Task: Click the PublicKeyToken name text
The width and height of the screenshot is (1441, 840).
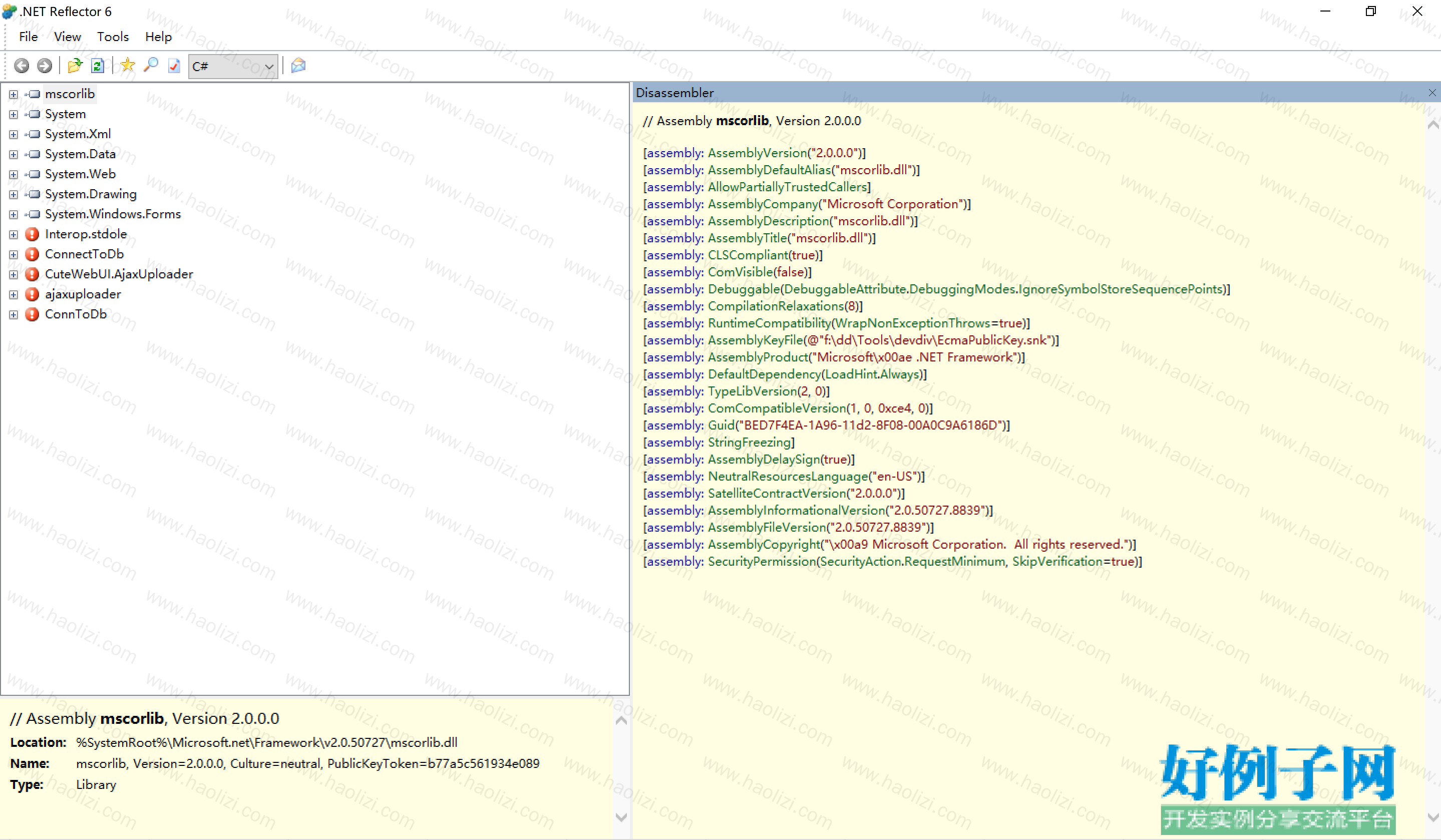Action: 434,764
